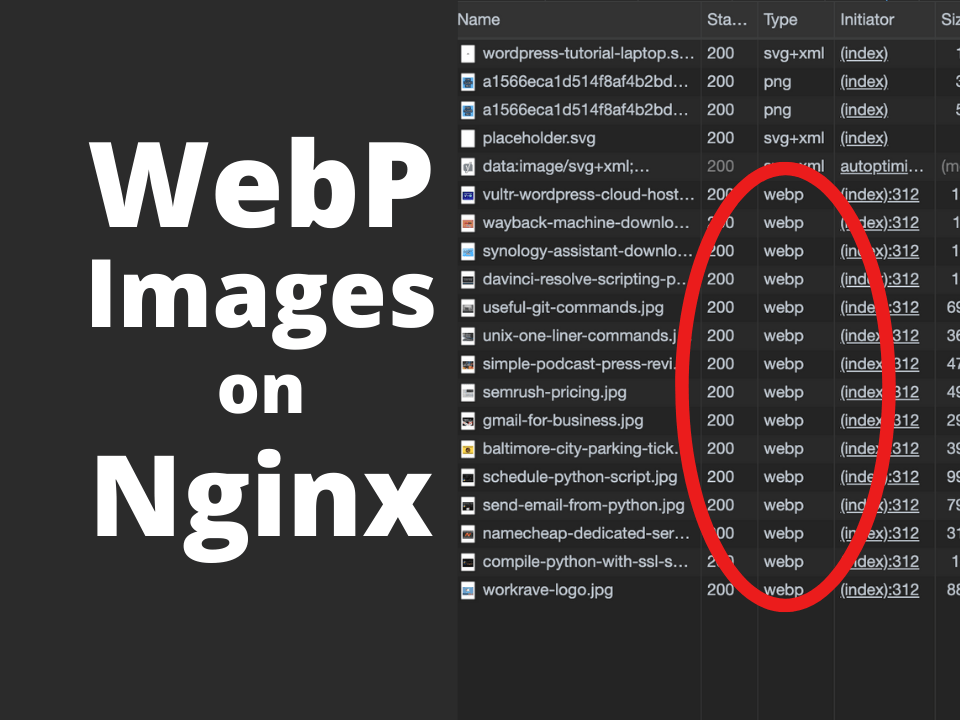Select the vultr-wordpress-cloud-host resource thumbnail
The image size is (960, 720).
(467, 194)
